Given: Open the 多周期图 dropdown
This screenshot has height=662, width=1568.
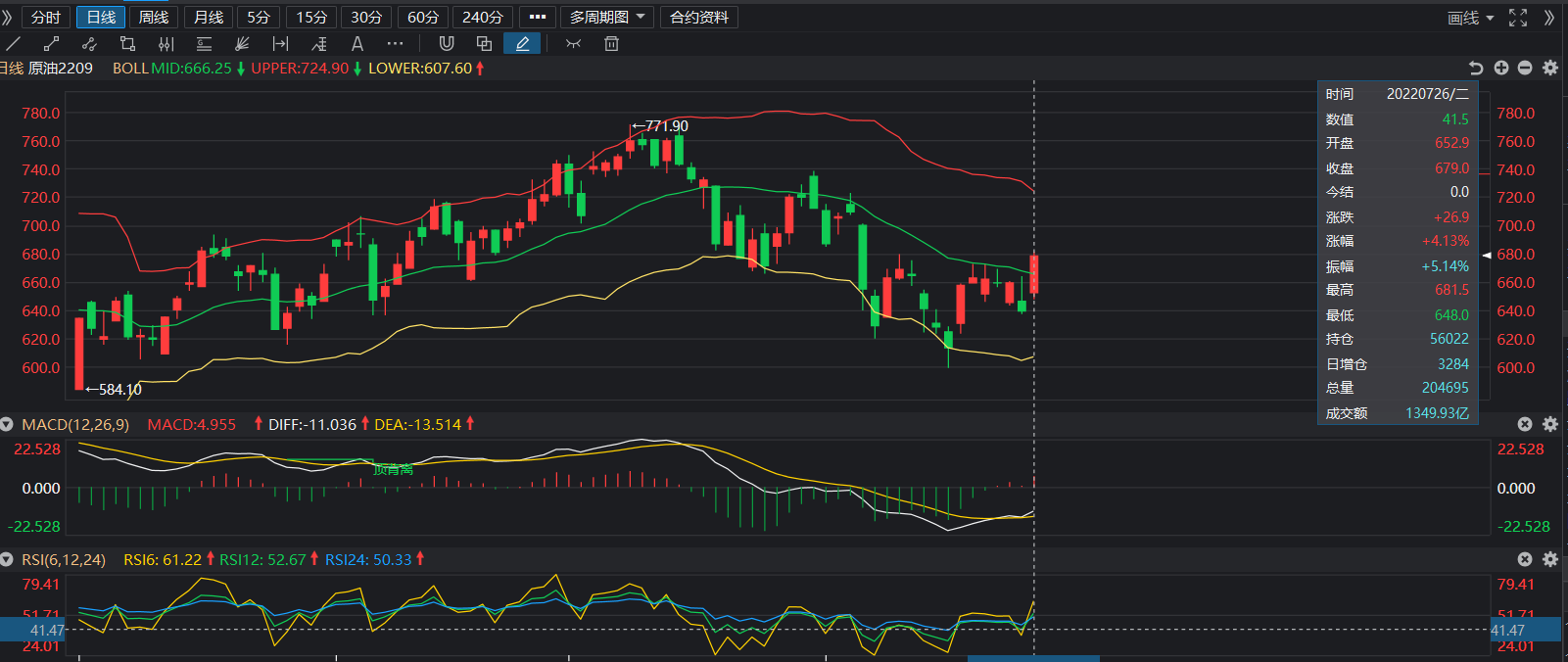Looking at the screenshot, I should (x=607, y=17).
